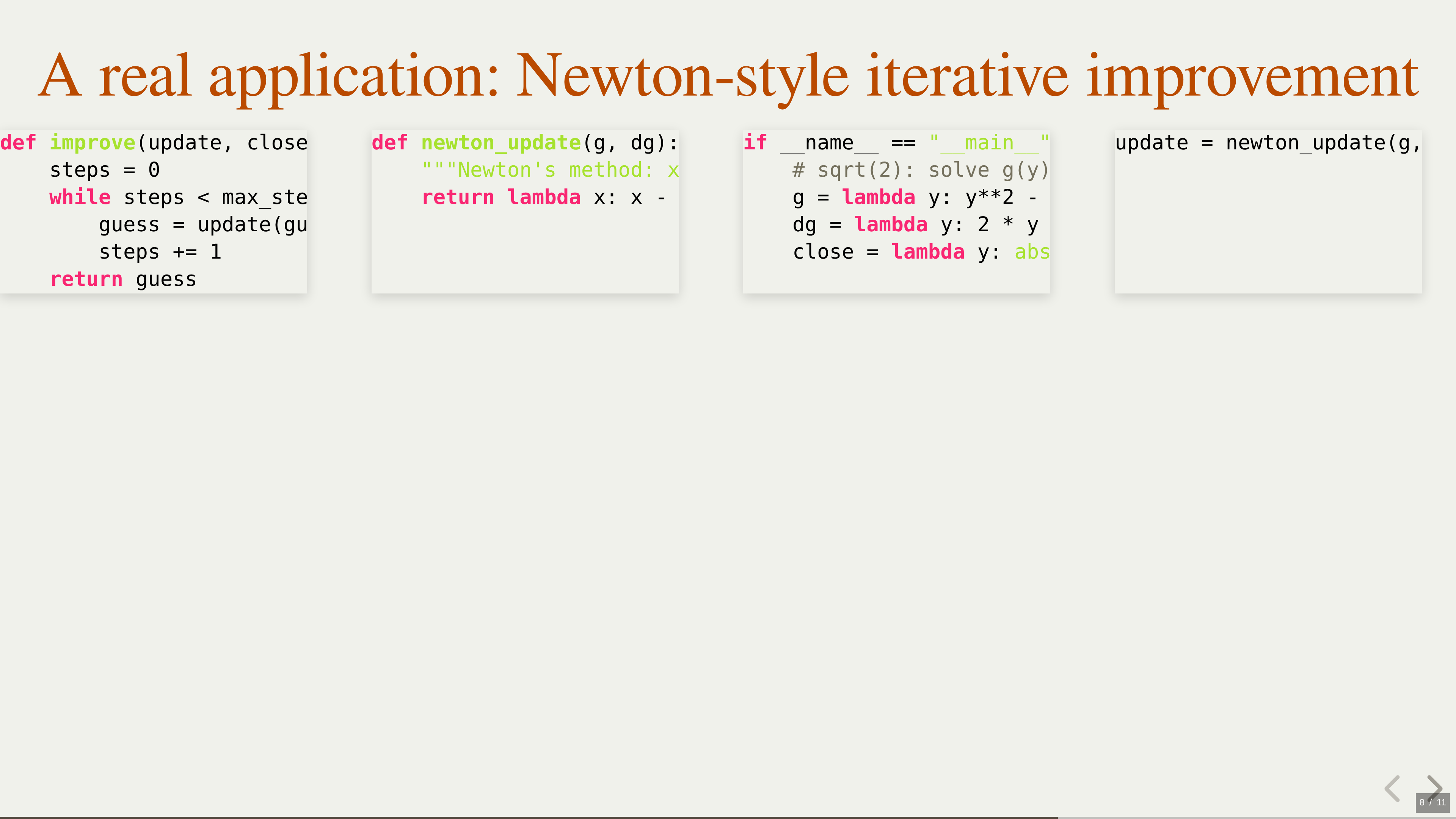The height and width of the screenshot is (819, 1456).
Task: Go to the previous slide arrow
Action: coord(1393,789)
